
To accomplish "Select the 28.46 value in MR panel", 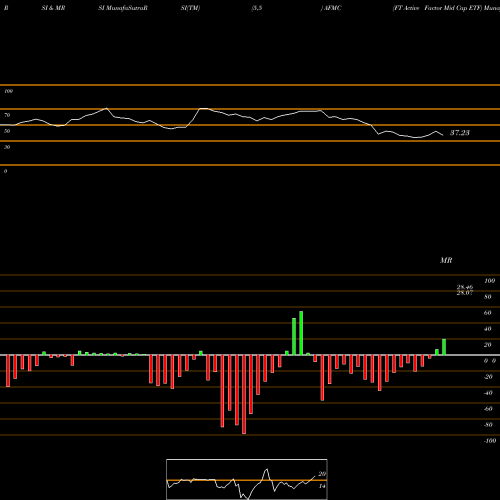I will [465, 287].
